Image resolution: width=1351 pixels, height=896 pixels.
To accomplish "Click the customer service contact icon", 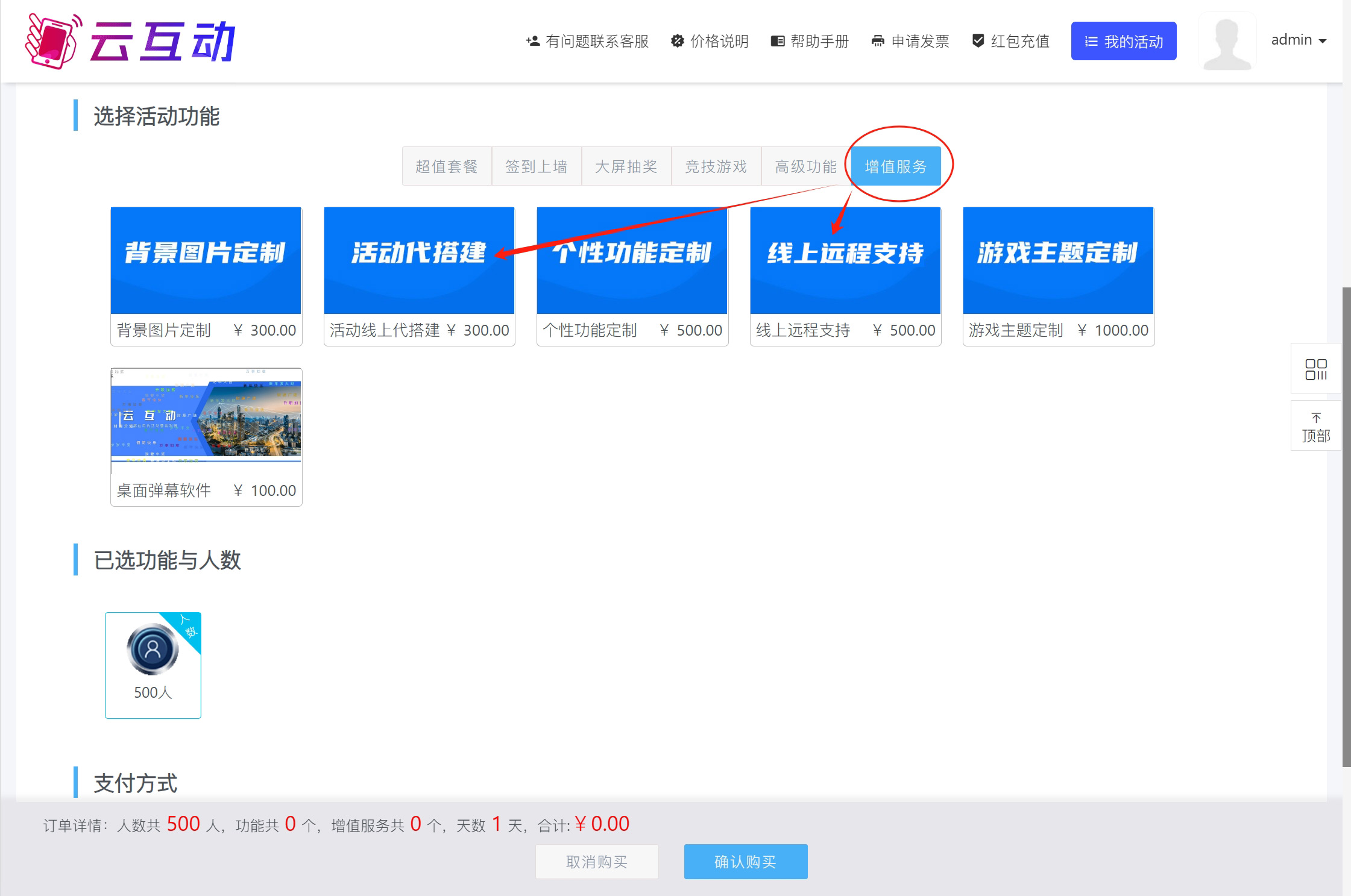I will (532, 41).
